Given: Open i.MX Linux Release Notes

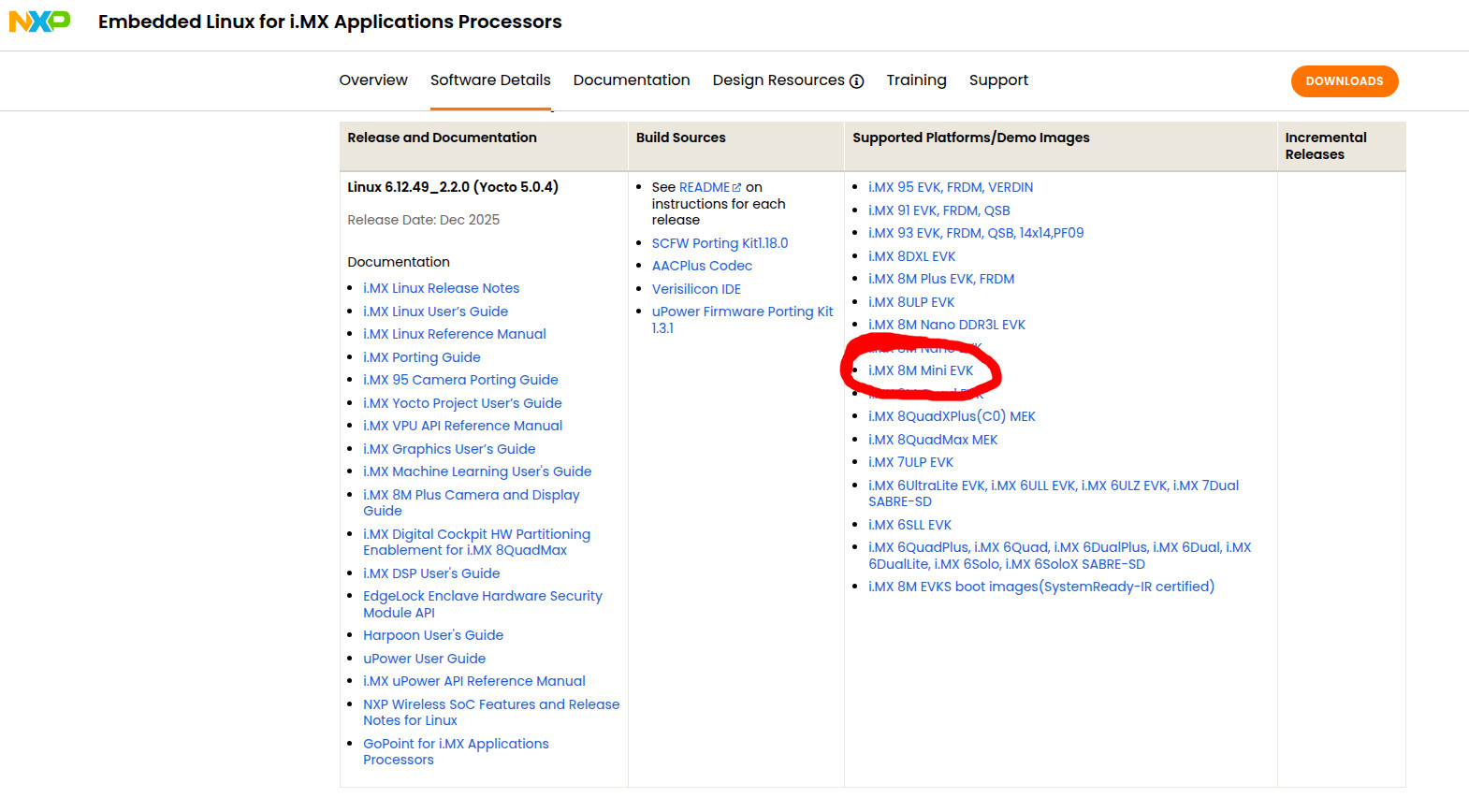Looking at the screenshot, I should coord(441,288).
